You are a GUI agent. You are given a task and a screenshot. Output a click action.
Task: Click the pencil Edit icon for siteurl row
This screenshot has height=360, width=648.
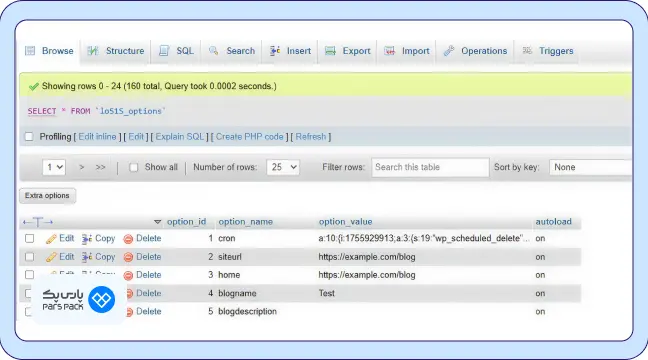[51, 257]
